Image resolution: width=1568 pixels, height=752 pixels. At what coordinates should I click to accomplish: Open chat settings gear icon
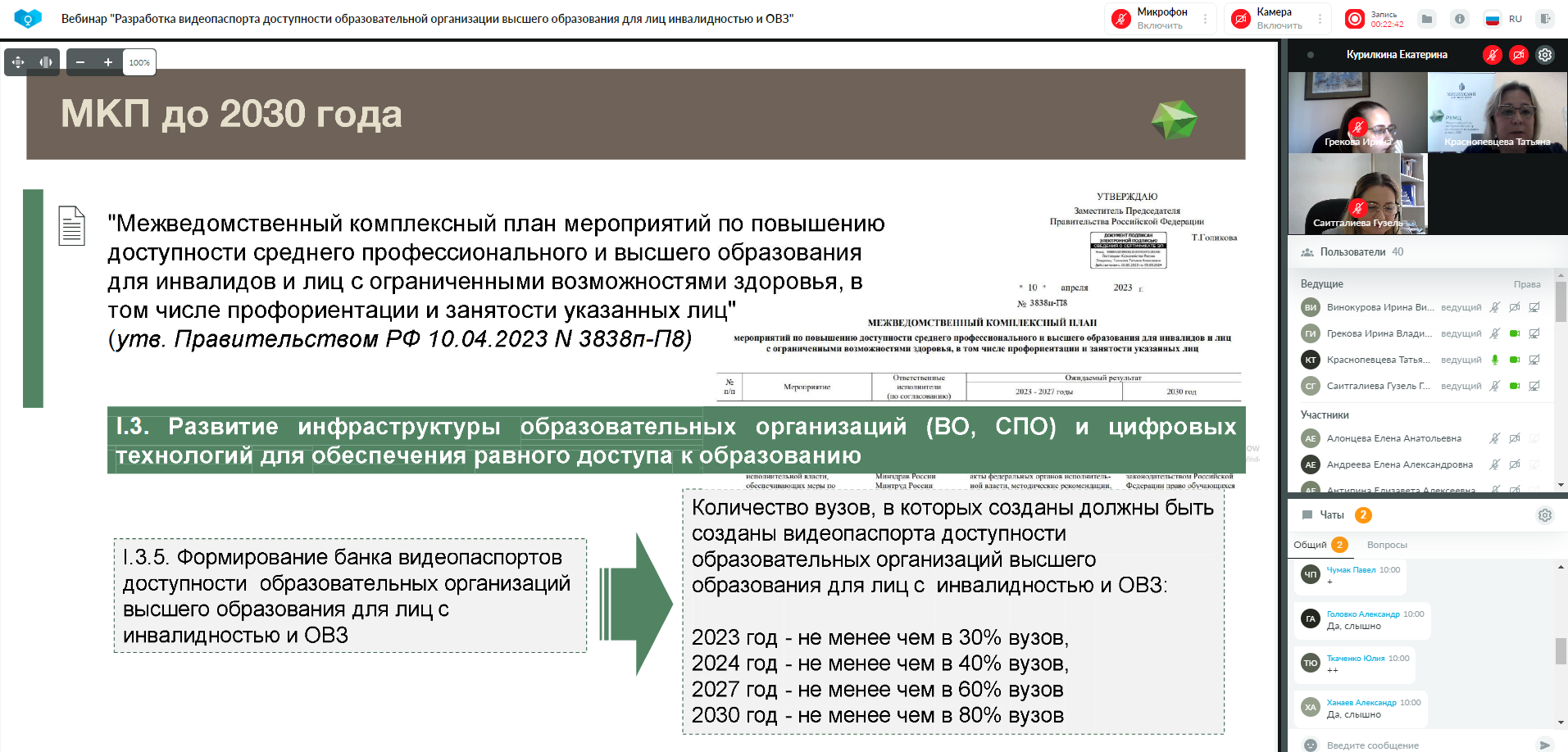1545,515
